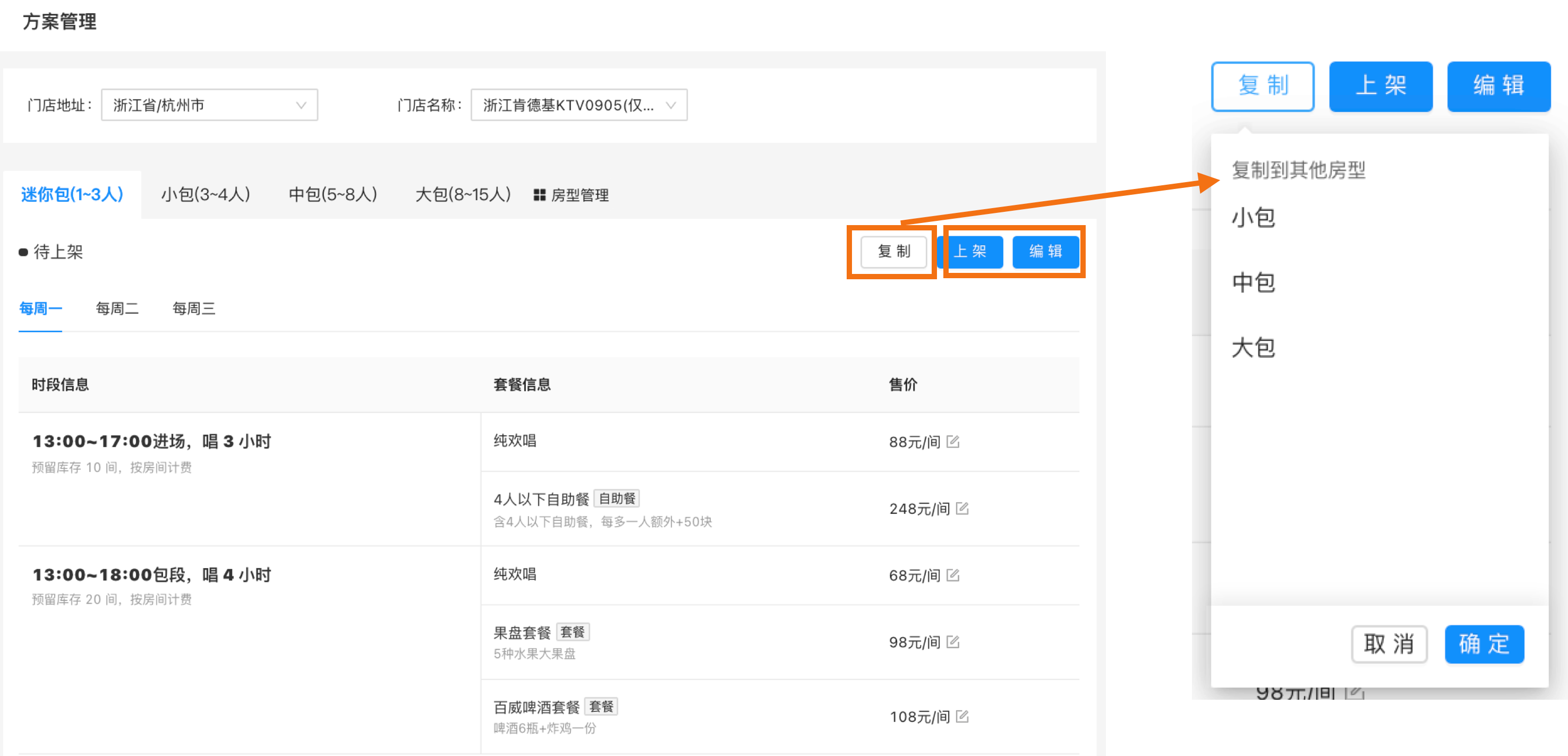The height and width of the screenshot is (756, 1568).
Task: Click 预留库存 10 间 note
Action: click(112, 468)
